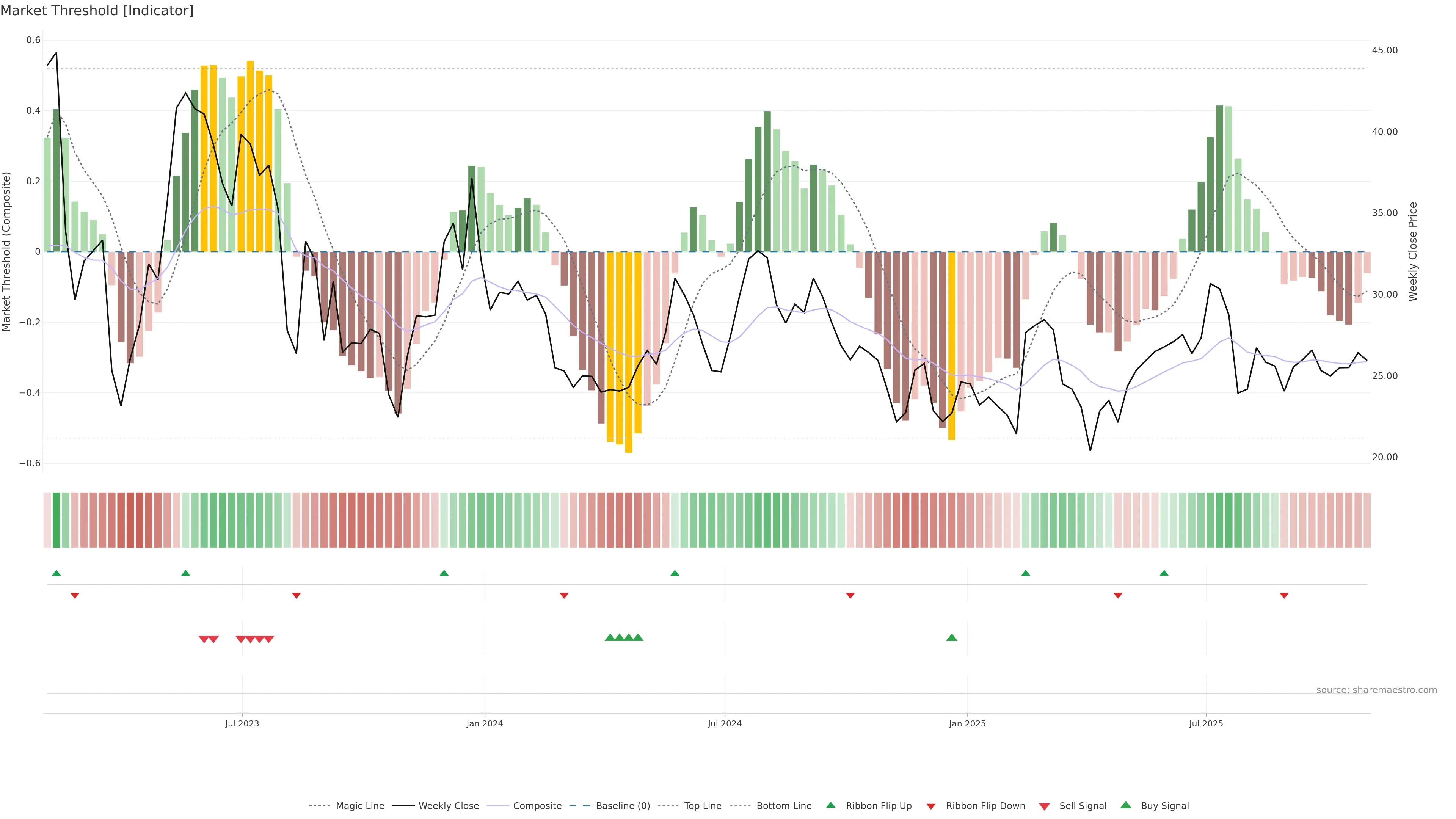
Task: Open the source: sharemaestro.com link
Action: coord(1376,690)
